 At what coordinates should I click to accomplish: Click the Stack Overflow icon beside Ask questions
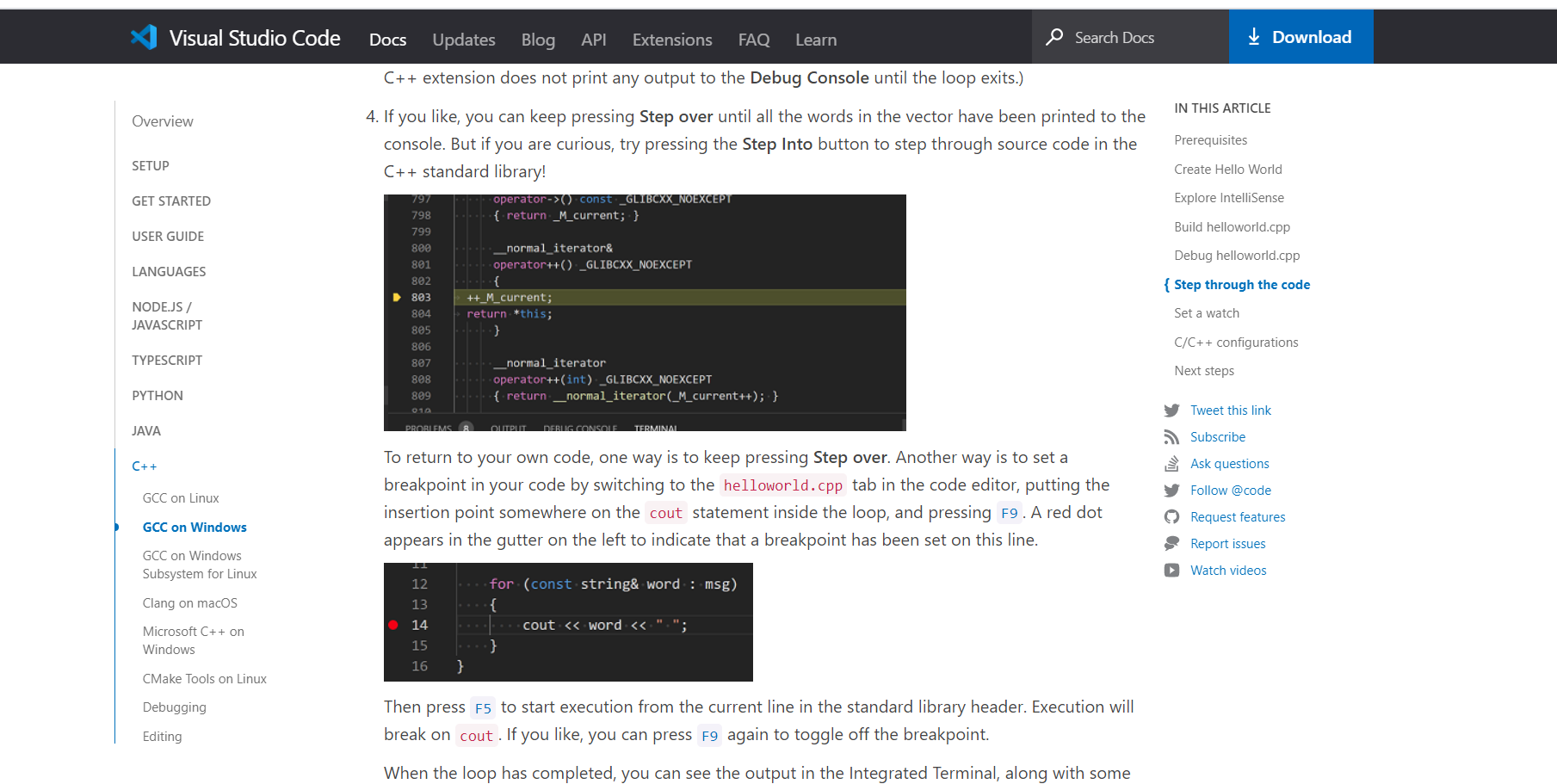(1171, 464)
